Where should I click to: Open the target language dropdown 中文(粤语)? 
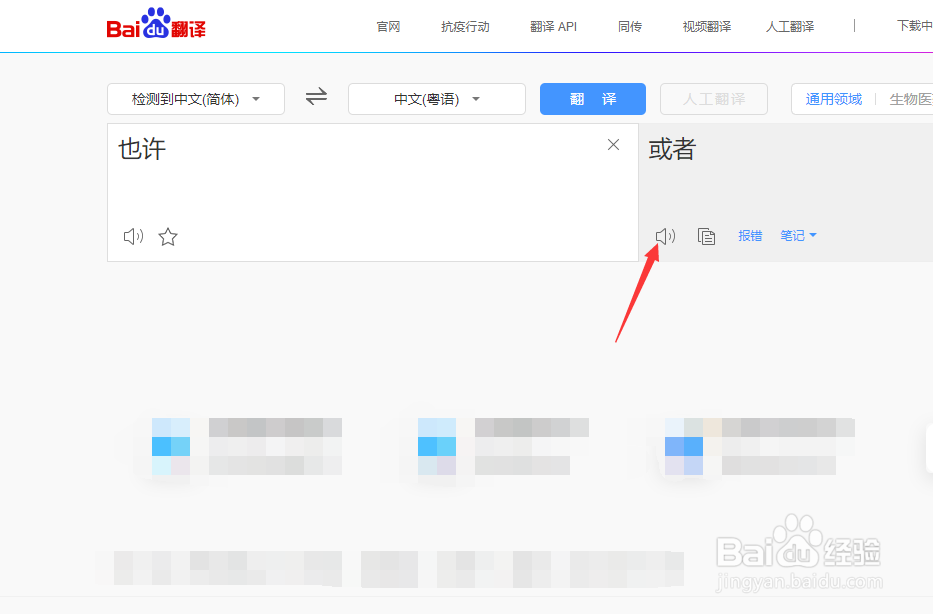coord(436,98)
